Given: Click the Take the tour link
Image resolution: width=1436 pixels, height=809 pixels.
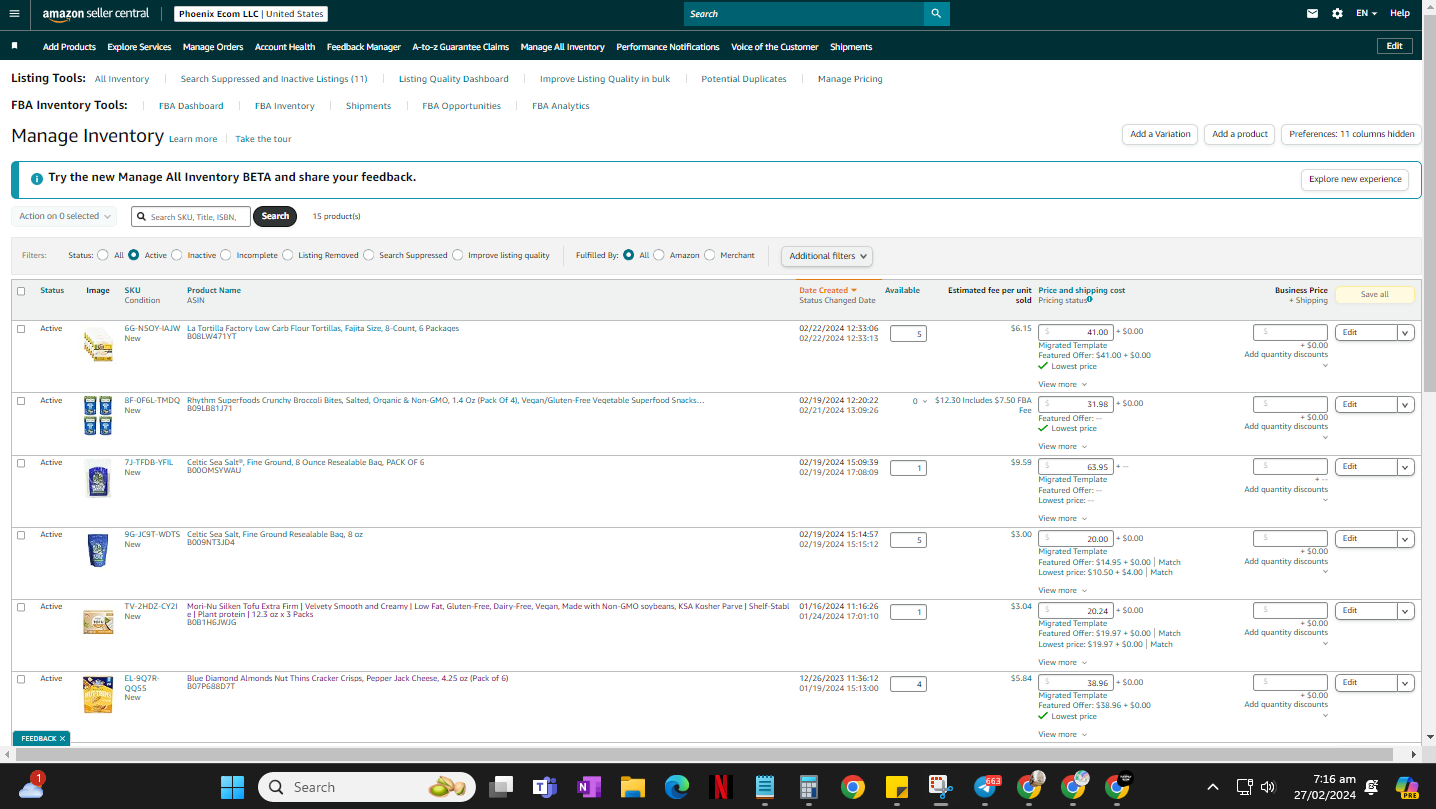Looking at the screenshot, I should point(264,139).
